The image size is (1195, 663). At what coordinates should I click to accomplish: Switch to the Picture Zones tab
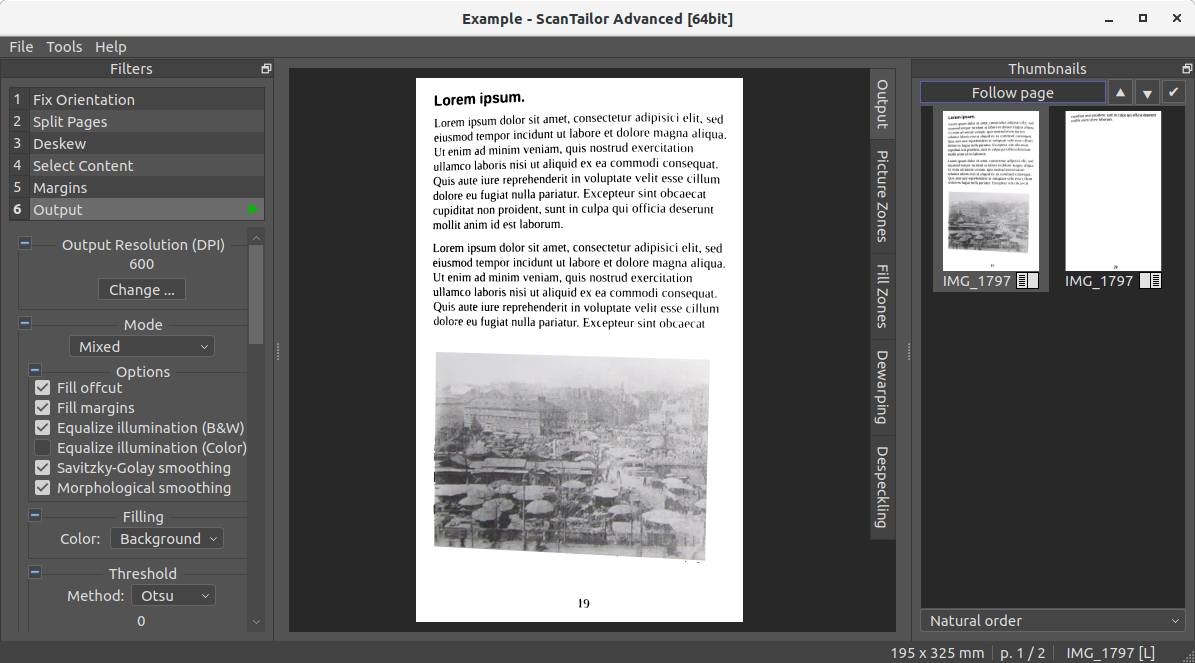[883, 197]
